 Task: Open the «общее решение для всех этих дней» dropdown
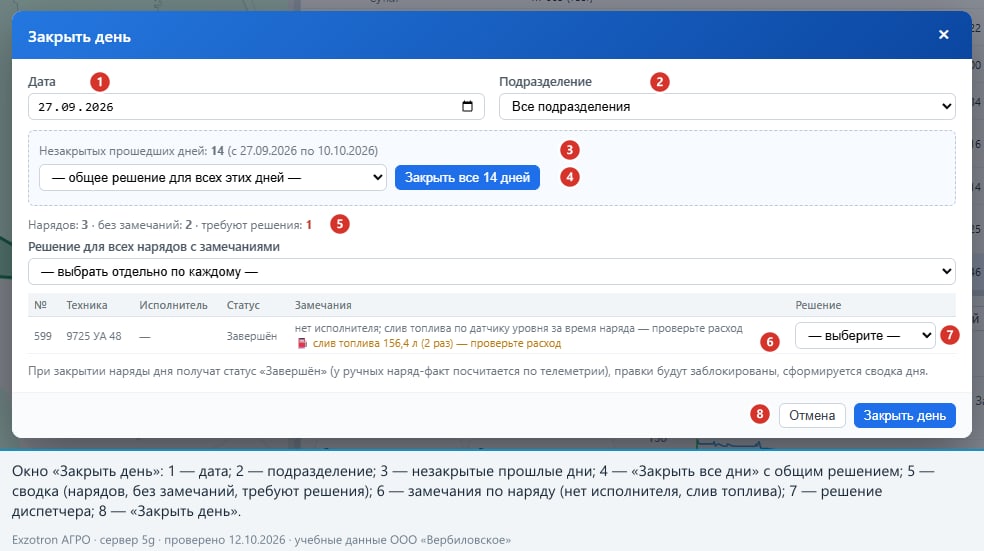[212, 178]
